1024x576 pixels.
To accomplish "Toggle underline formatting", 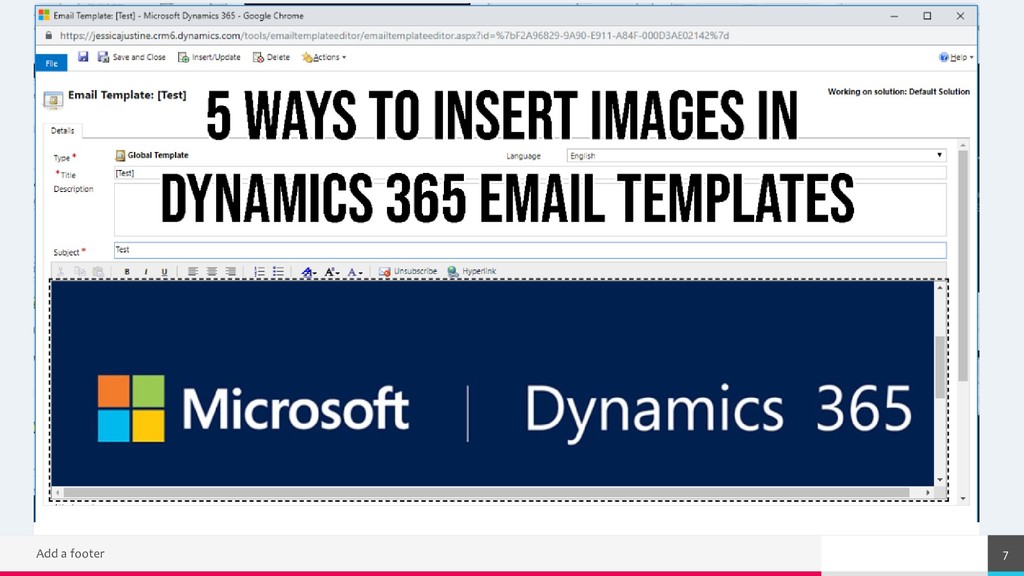I will pos(164,272).
